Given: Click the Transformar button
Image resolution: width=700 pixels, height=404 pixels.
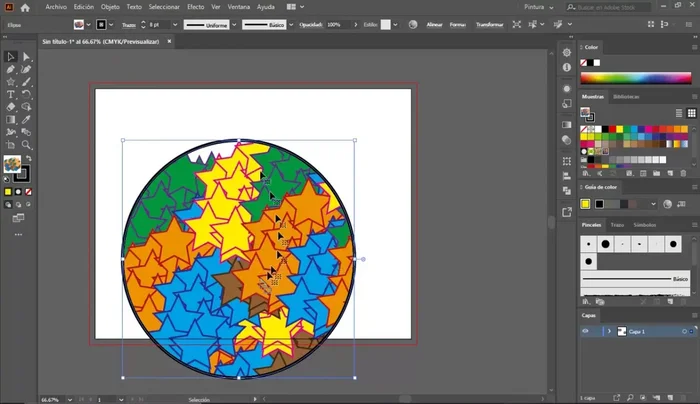Looking at the screenshot, I should click(x=492, y=24).
